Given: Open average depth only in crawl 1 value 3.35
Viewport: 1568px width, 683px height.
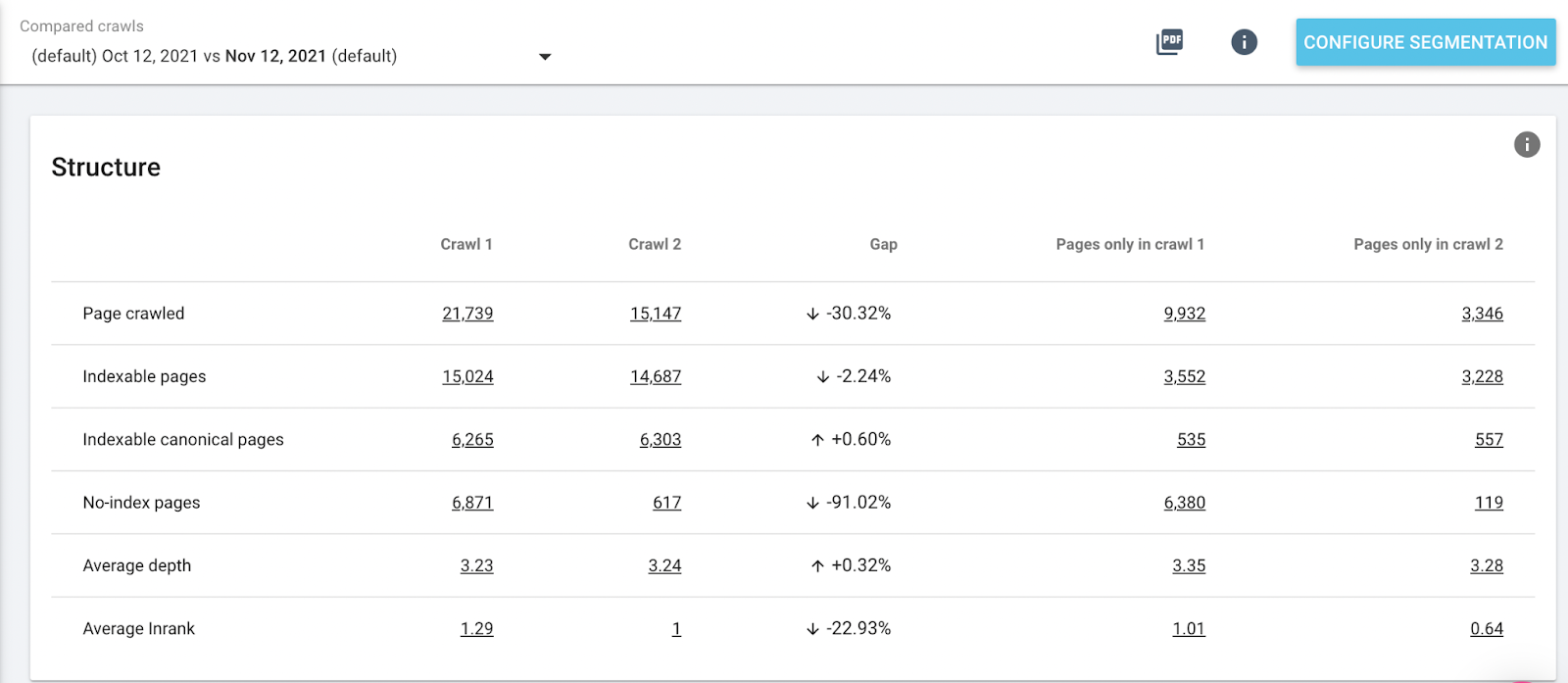Looking at the screenshot, I should [x=1189, y=565].
